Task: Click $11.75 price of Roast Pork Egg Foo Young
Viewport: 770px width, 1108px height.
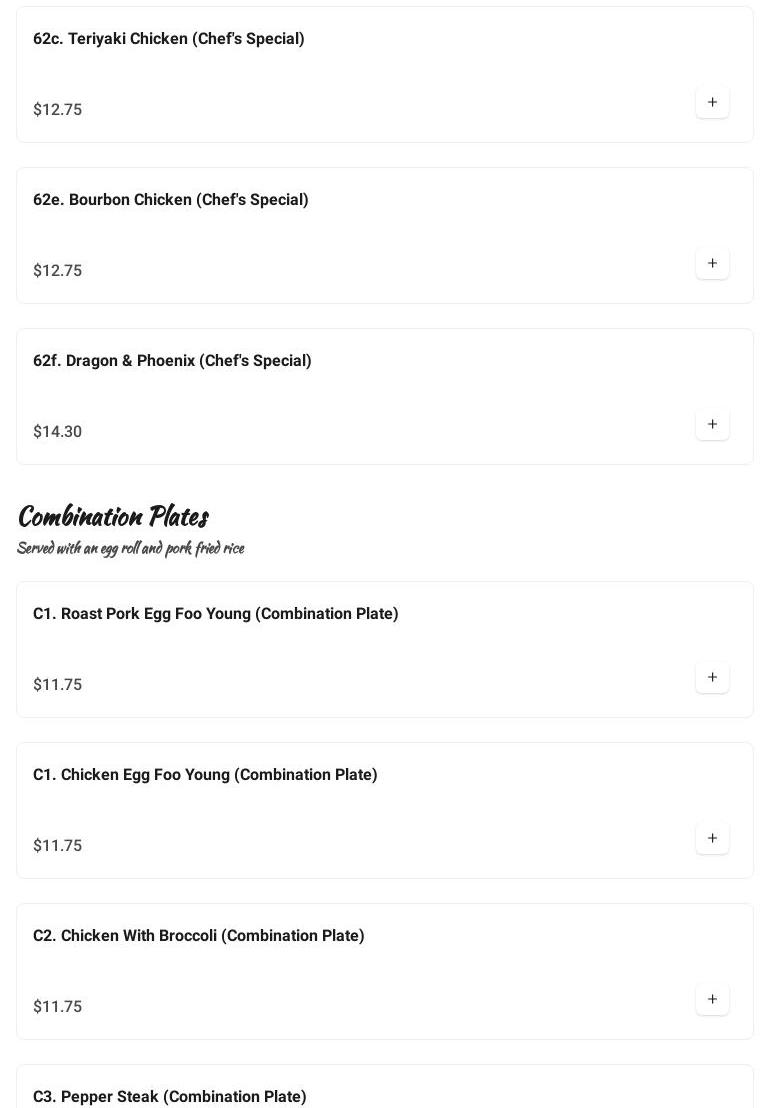Action: pos(58,685)
